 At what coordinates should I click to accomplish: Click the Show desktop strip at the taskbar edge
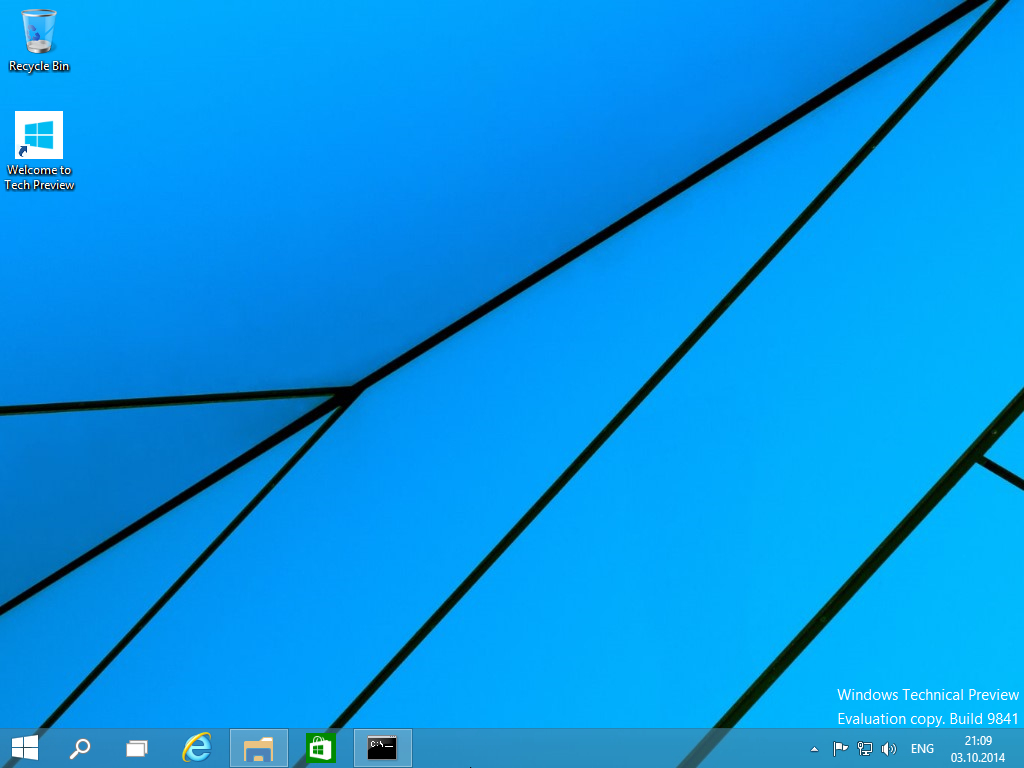click(x=1021, y=748)
